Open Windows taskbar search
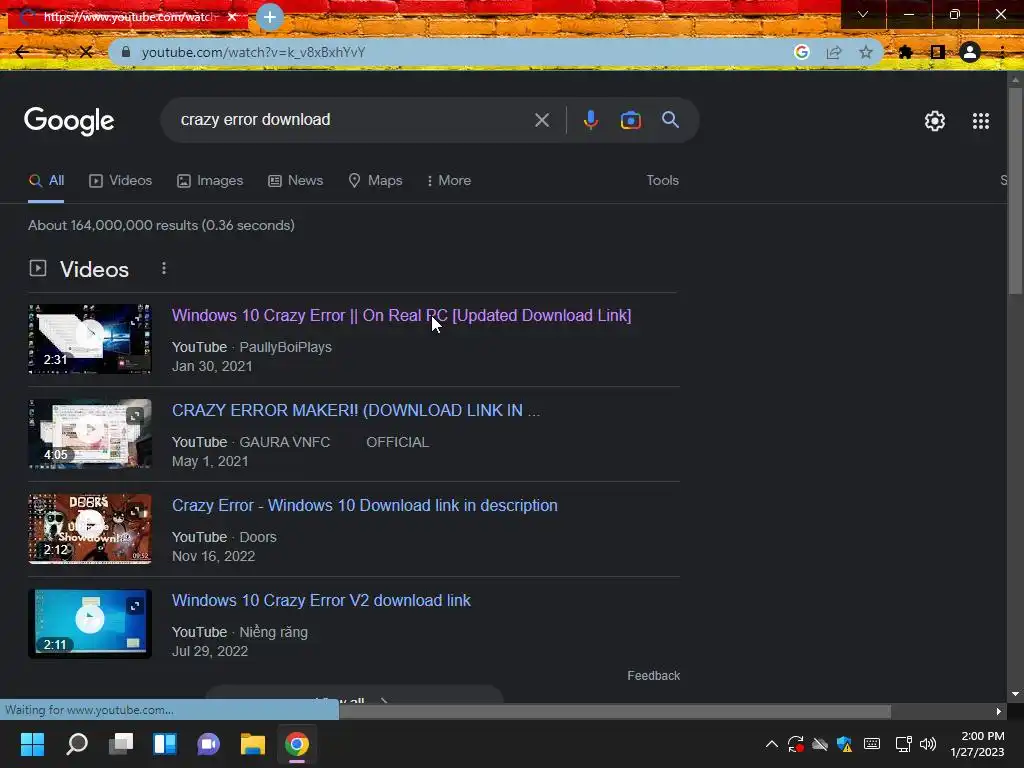Image resolution: width=1024 pixels, height=768 pixels. tap(76, 744)
